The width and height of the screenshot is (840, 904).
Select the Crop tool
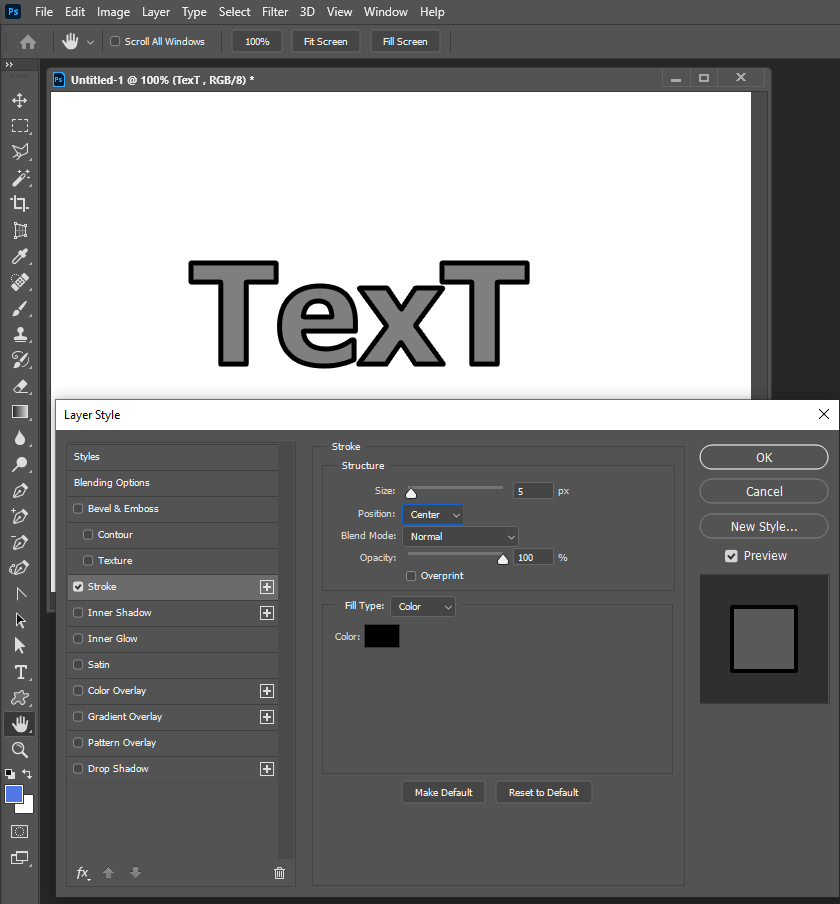(20, 203)
